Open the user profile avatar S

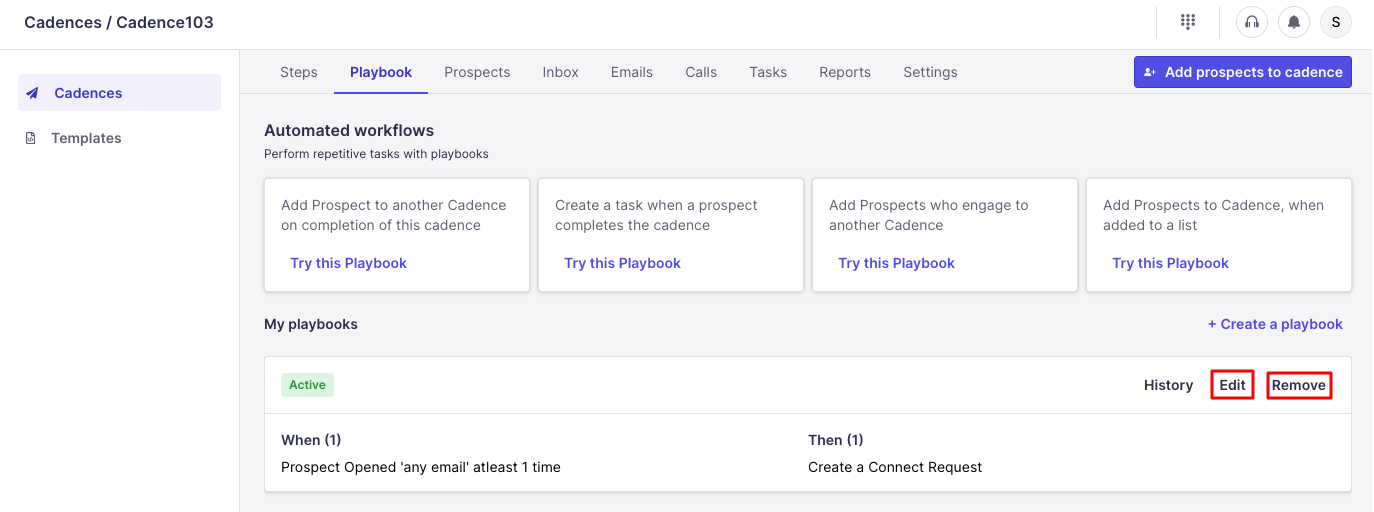(x=1336, y=22)
